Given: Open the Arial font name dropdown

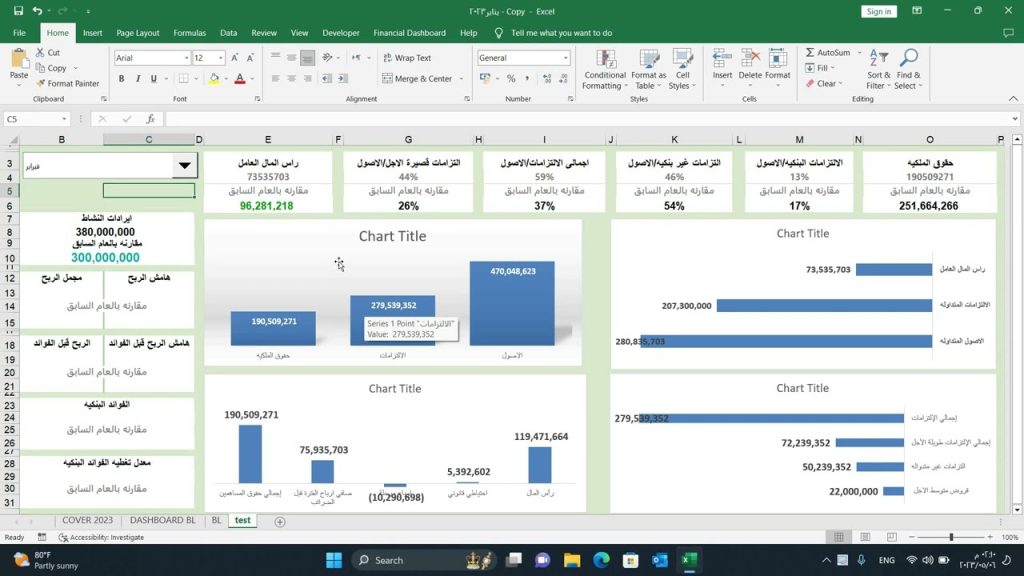Looking at the screenshot, I should coord(186,58).
